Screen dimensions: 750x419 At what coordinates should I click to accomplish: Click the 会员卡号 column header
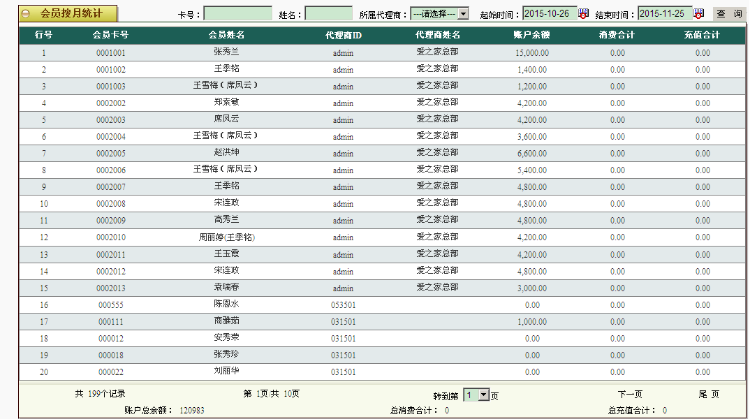[x=110, y=35]
